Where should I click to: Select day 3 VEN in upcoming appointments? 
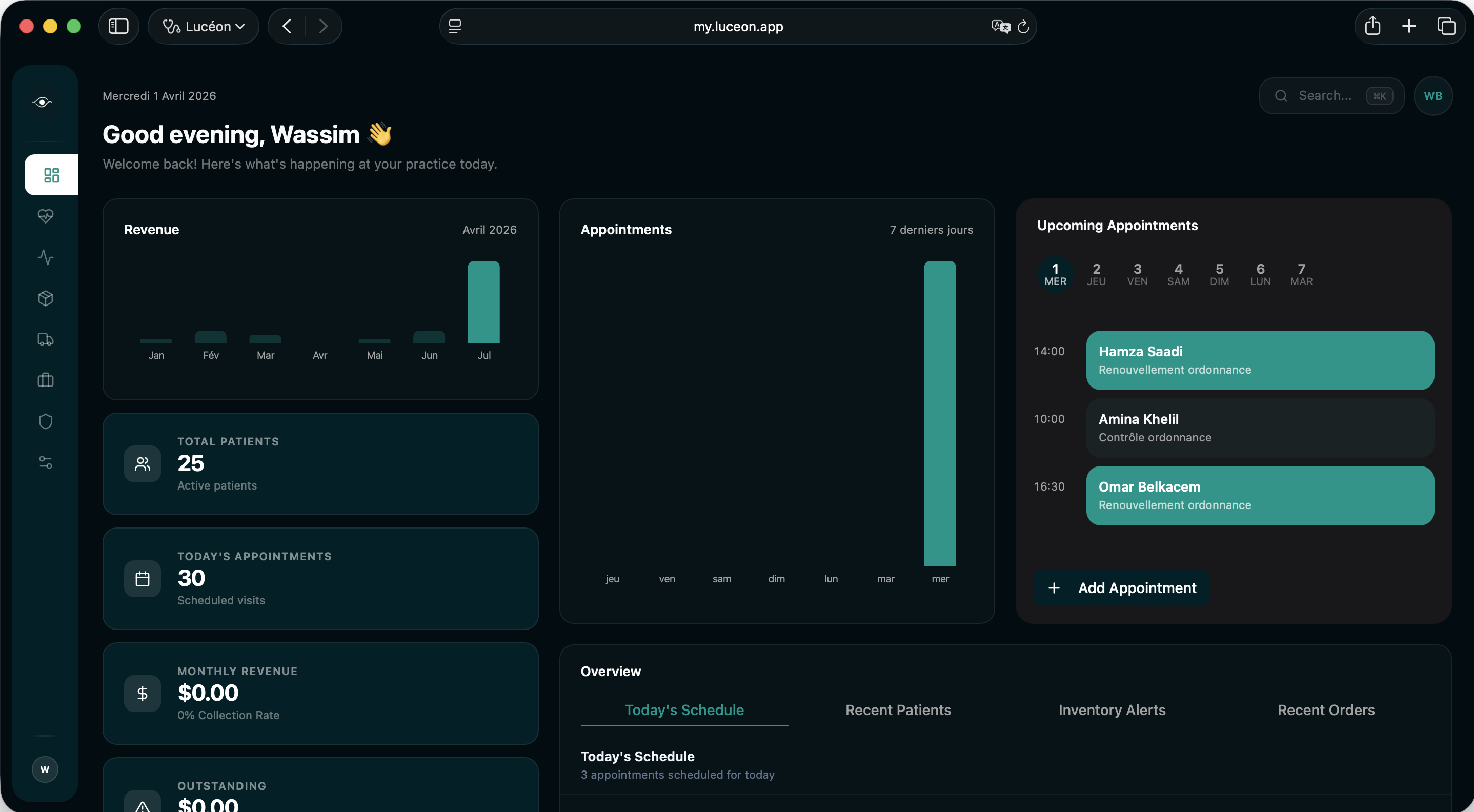[x=1138, y=275]
